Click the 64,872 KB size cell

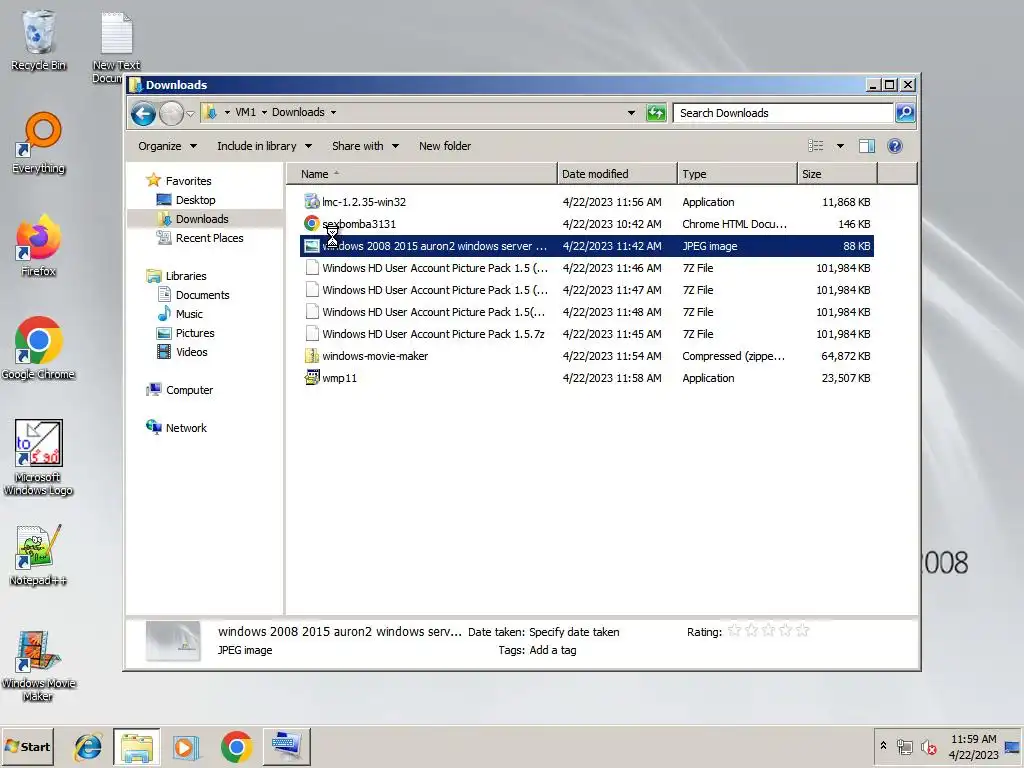845,356
